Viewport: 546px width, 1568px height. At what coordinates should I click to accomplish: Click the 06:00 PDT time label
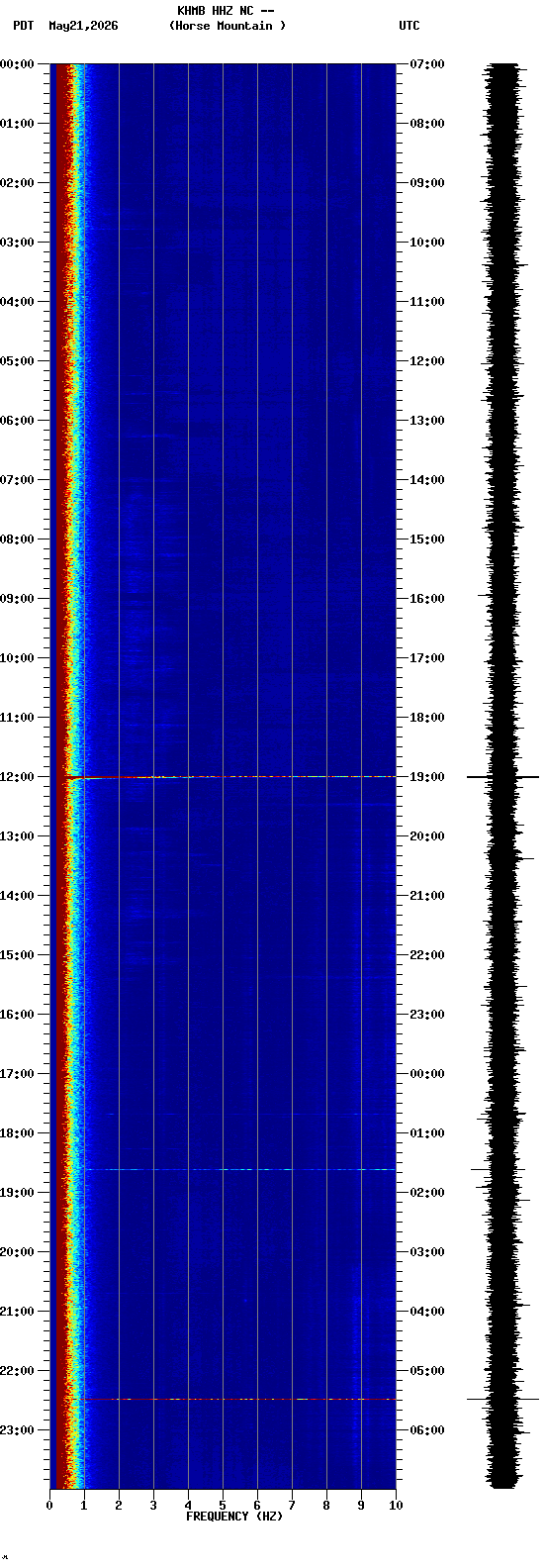17,421
